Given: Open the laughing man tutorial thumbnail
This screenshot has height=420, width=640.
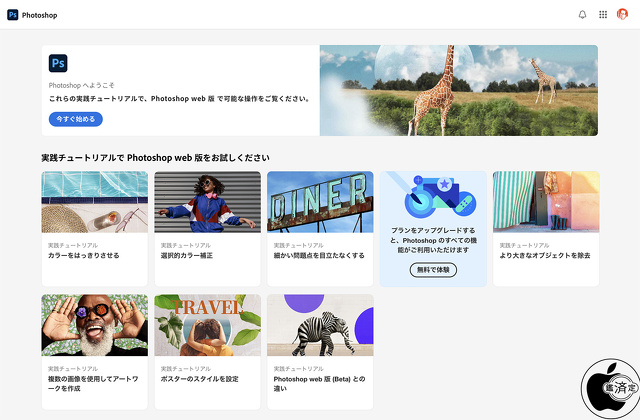Looking at the screenshot, I should click(x=95, y=325).
